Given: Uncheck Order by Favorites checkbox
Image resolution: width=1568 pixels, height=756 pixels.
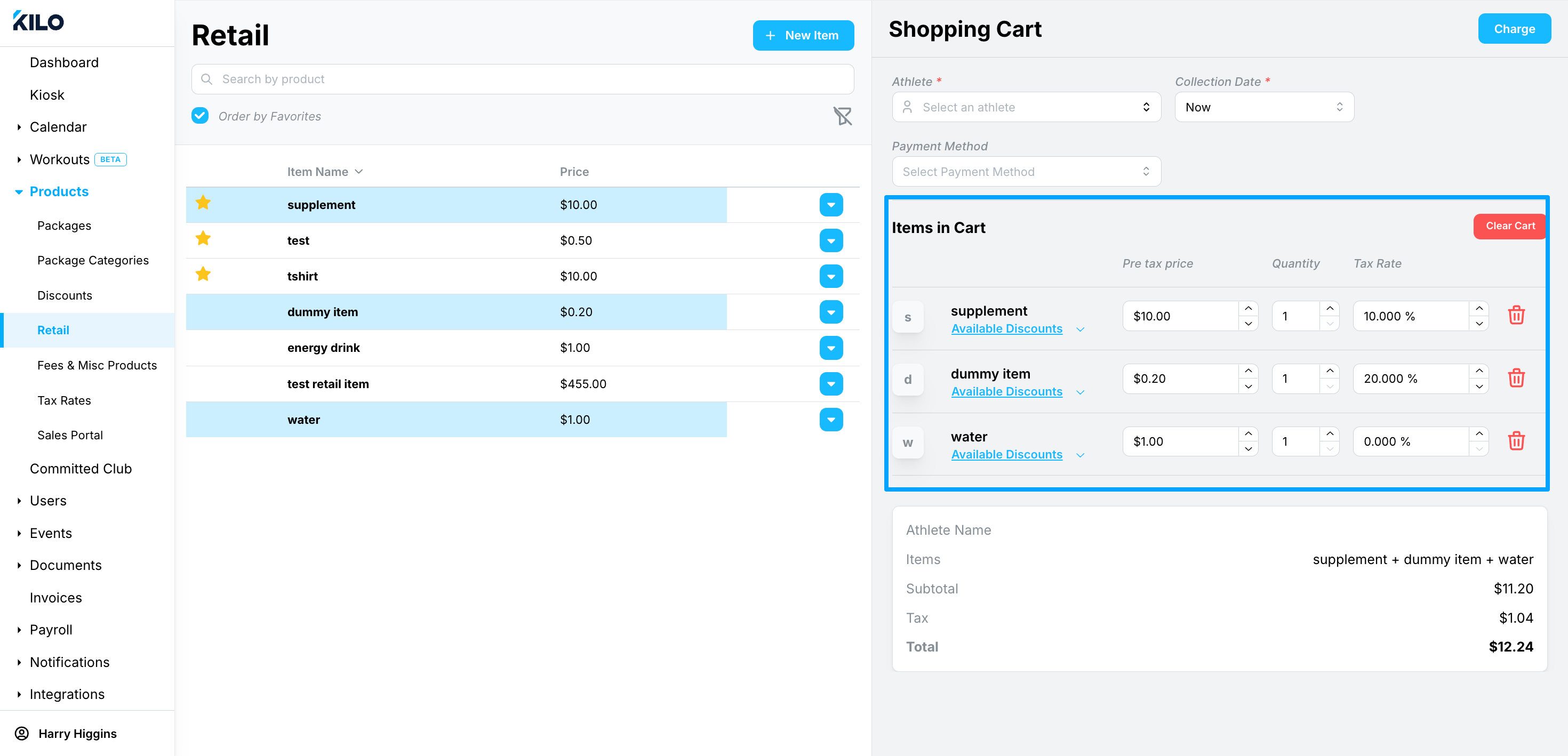Looking at the screenshot, I should click(199, 116).
